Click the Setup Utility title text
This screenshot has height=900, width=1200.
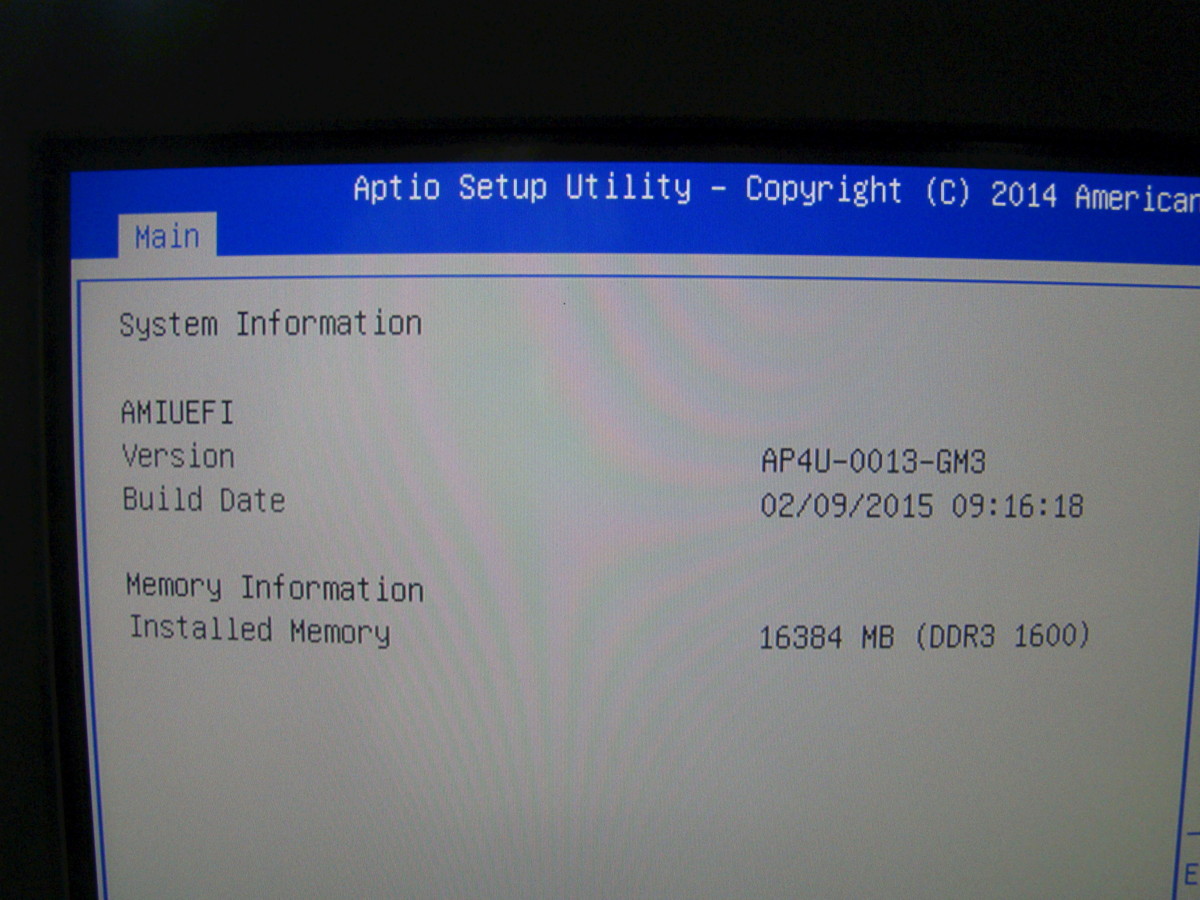pyautogui.click(x=574, y=188)
